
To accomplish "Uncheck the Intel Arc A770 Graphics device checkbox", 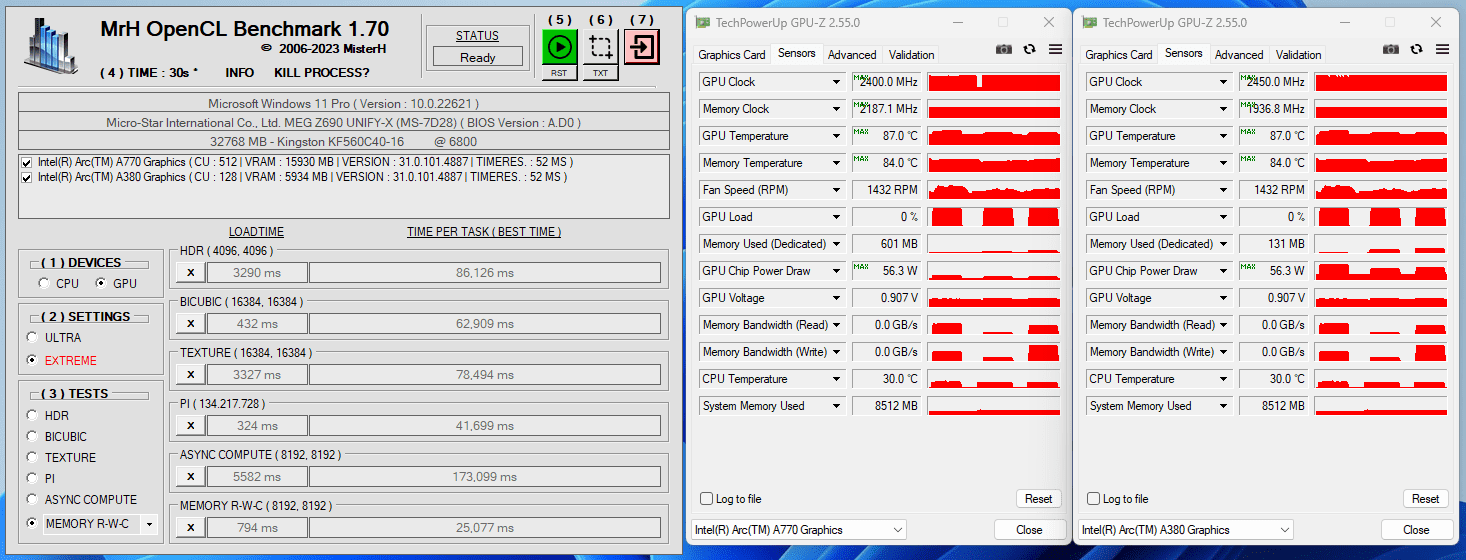I will (26, 162).
